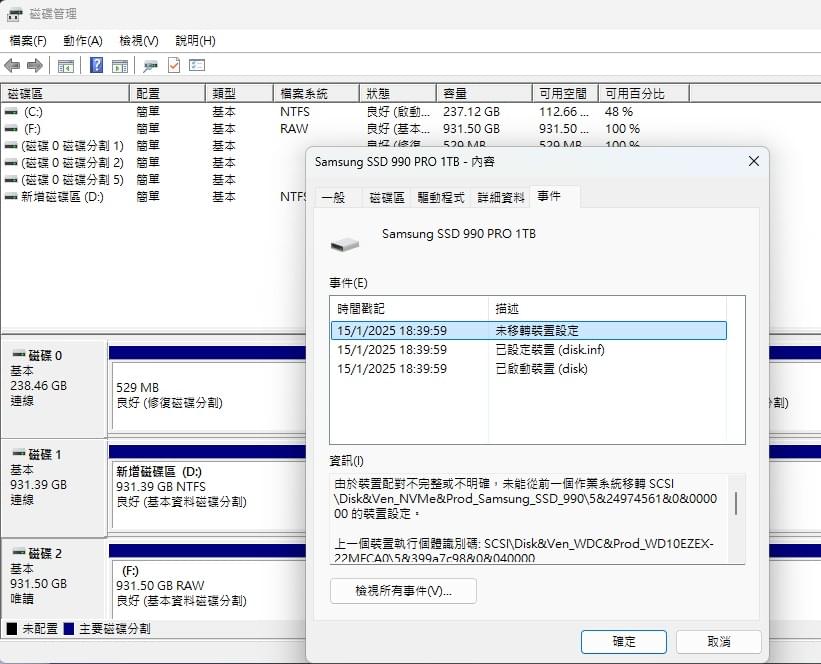The width and height of the screenshot is (821, 664).
Task: Click the Disk Management title bar icon
Action: coord(14,14)
